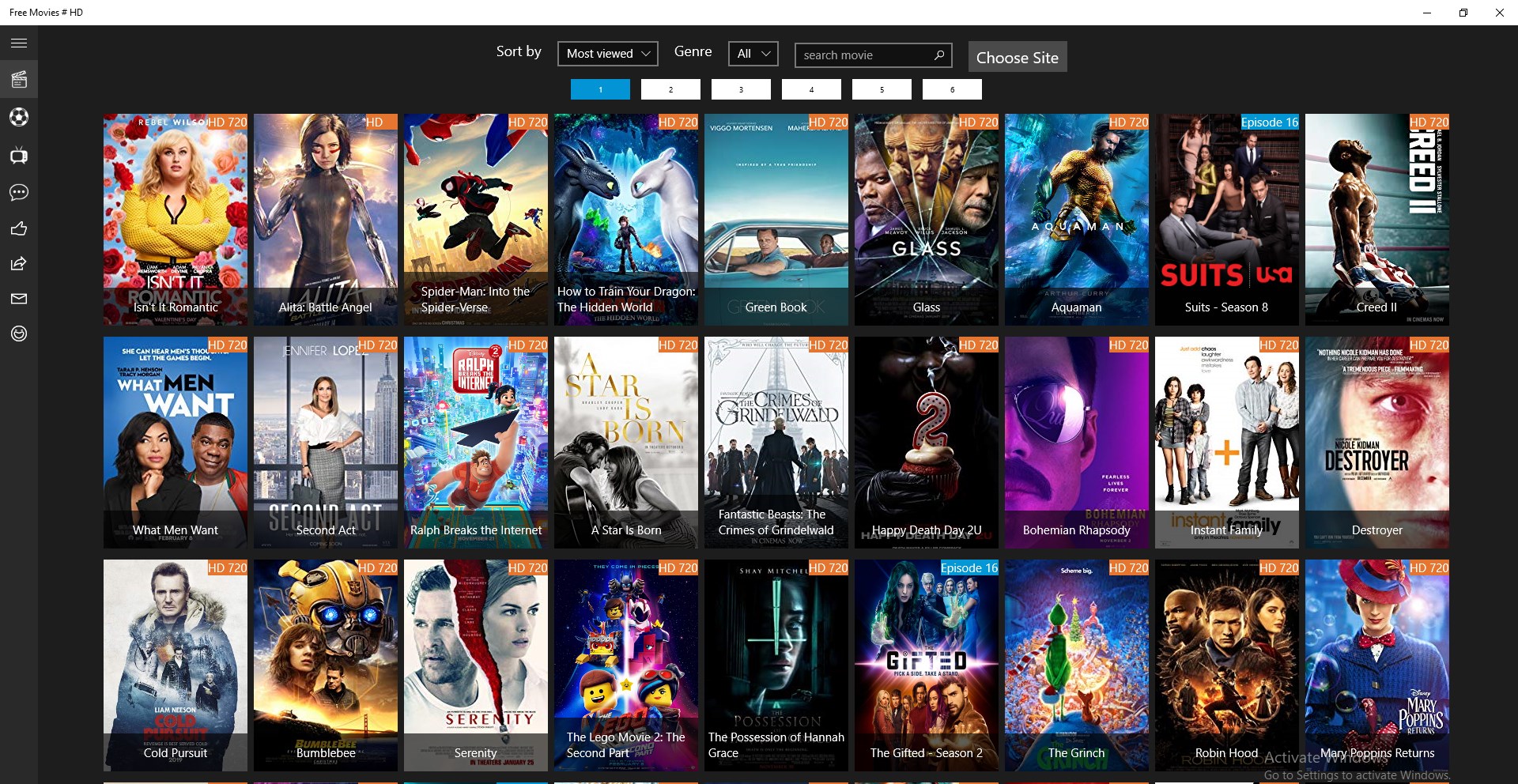This screenshot has height=784, width=1518.
Task: Open the email envelope icon in sidebar
Action: [x=18, y=298]
